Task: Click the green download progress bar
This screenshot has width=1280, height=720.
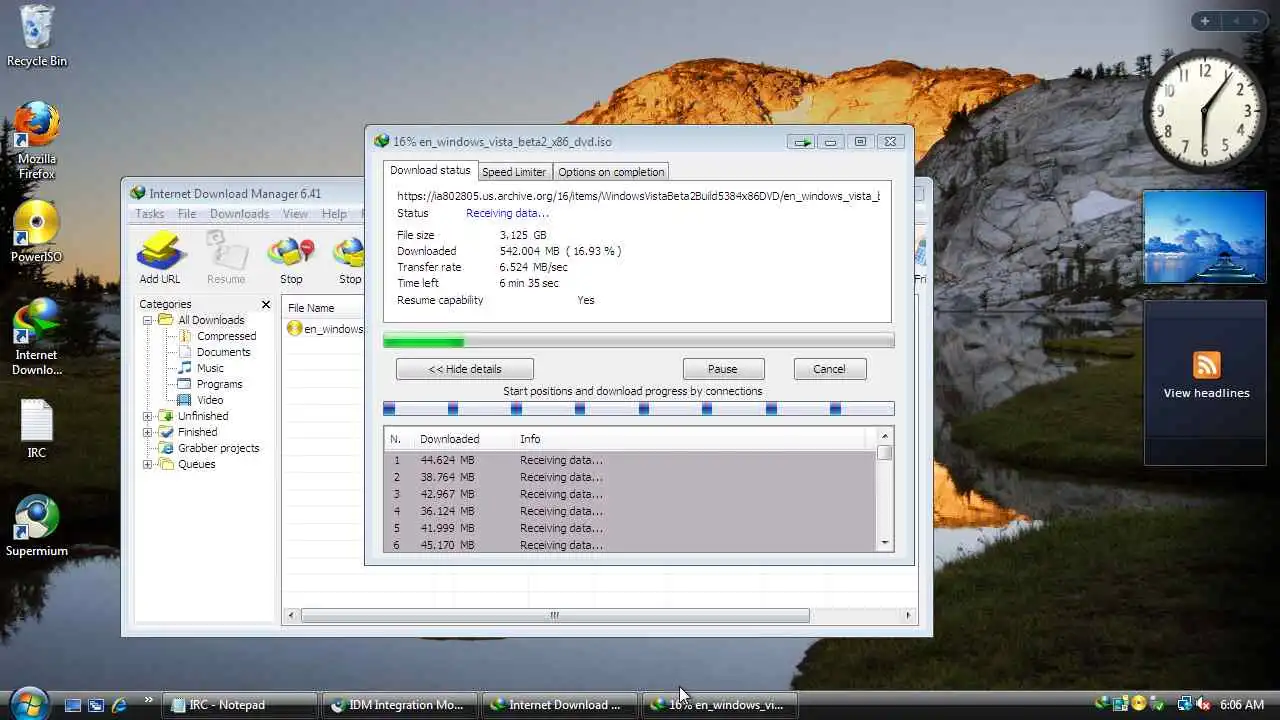Action: click(x=638, y=341)
